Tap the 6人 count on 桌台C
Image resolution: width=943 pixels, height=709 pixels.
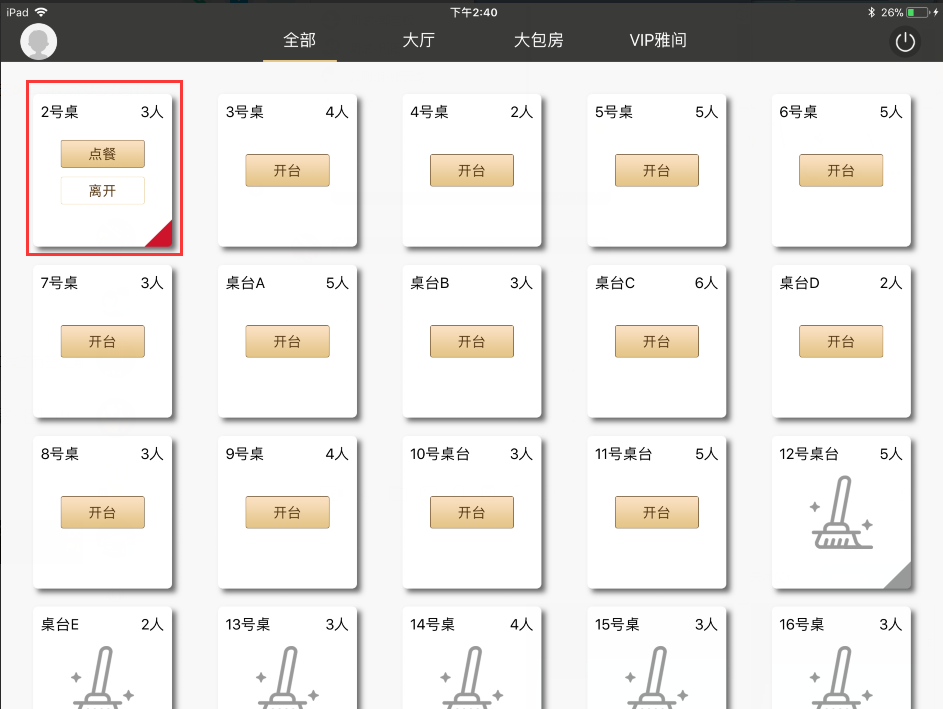pos(706,283)
